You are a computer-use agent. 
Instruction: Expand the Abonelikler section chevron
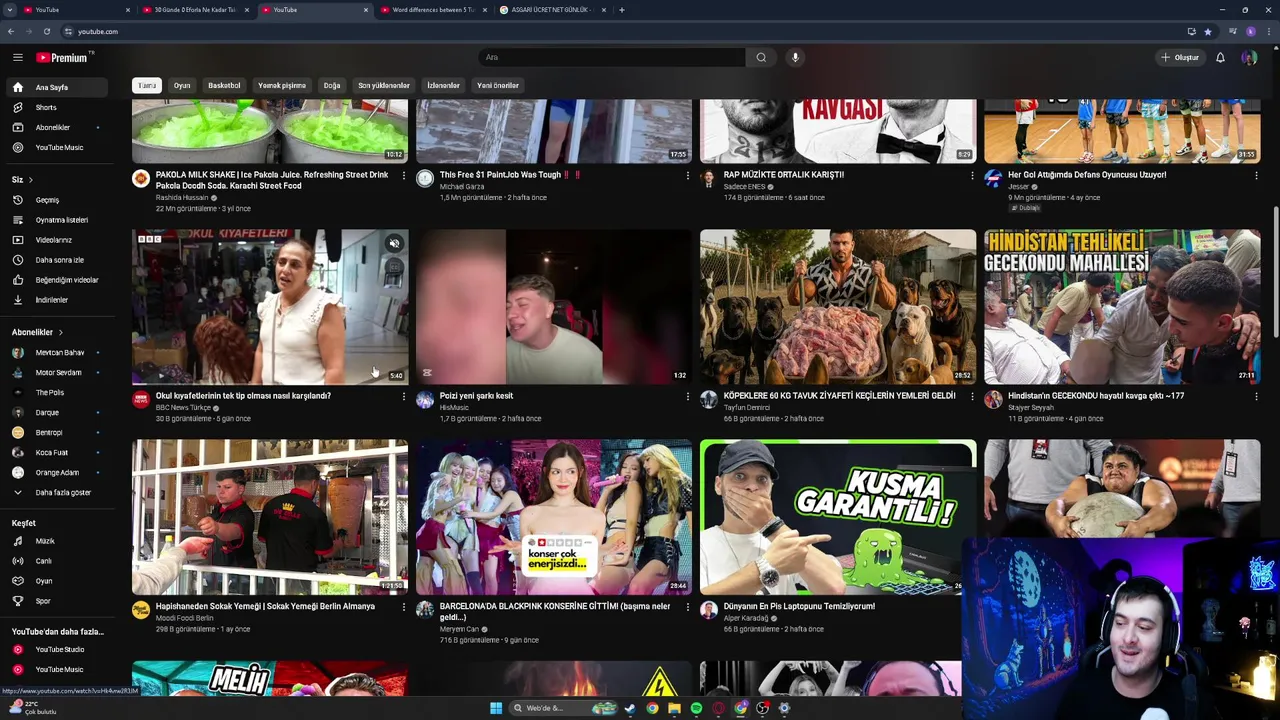coord(60,332)
